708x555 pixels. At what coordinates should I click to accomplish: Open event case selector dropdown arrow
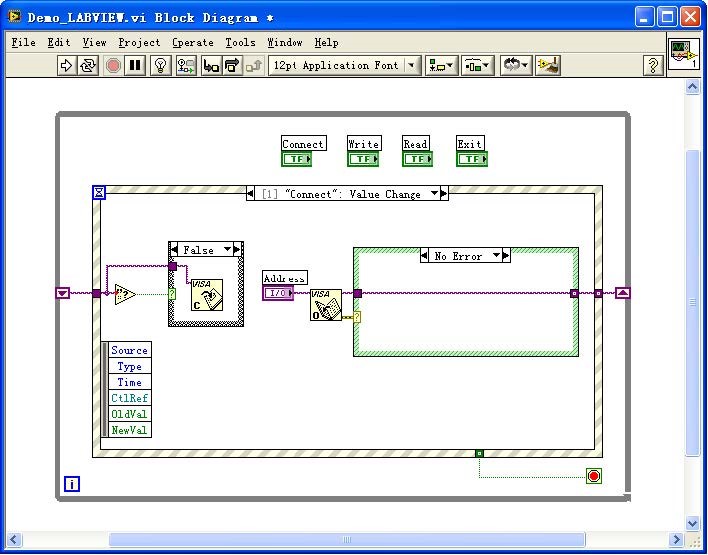point(434,194)
